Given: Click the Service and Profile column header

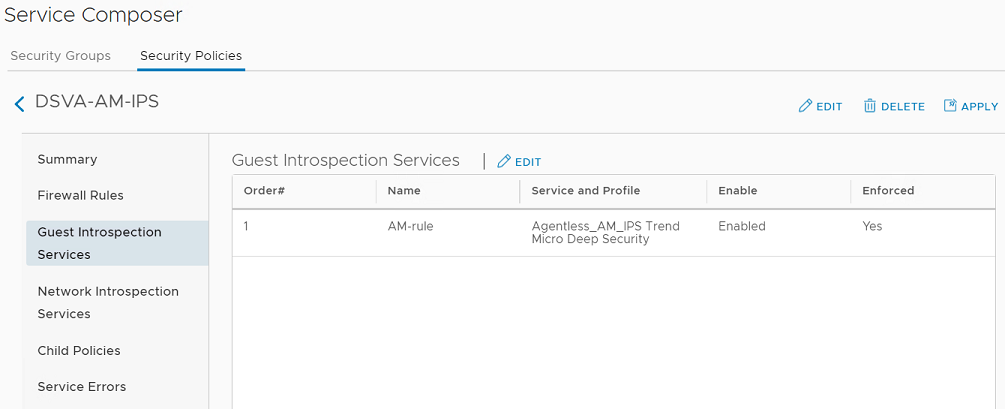Looking at the screenshot, I should tap(585, 190).
